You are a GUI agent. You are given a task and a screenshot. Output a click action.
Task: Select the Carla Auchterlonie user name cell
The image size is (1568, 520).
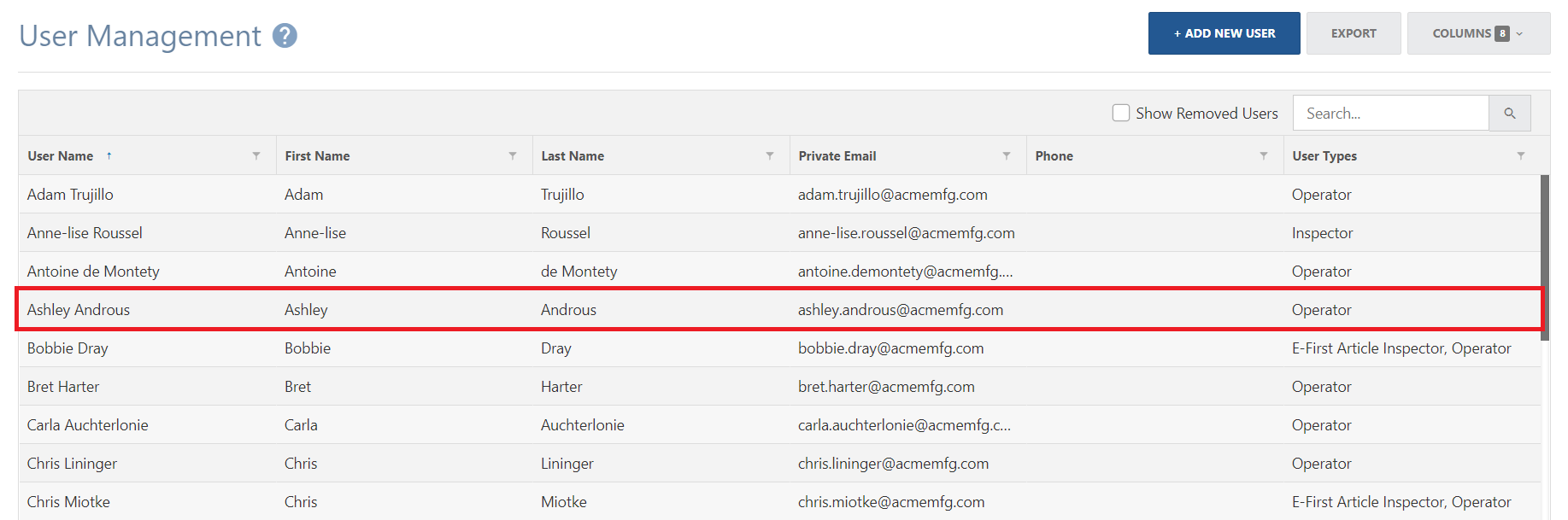coord(147,424)
